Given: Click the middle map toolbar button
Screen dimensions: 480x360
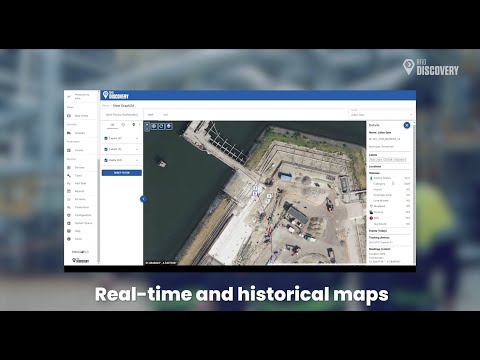Looking at the screenshot, I should 161,126.
